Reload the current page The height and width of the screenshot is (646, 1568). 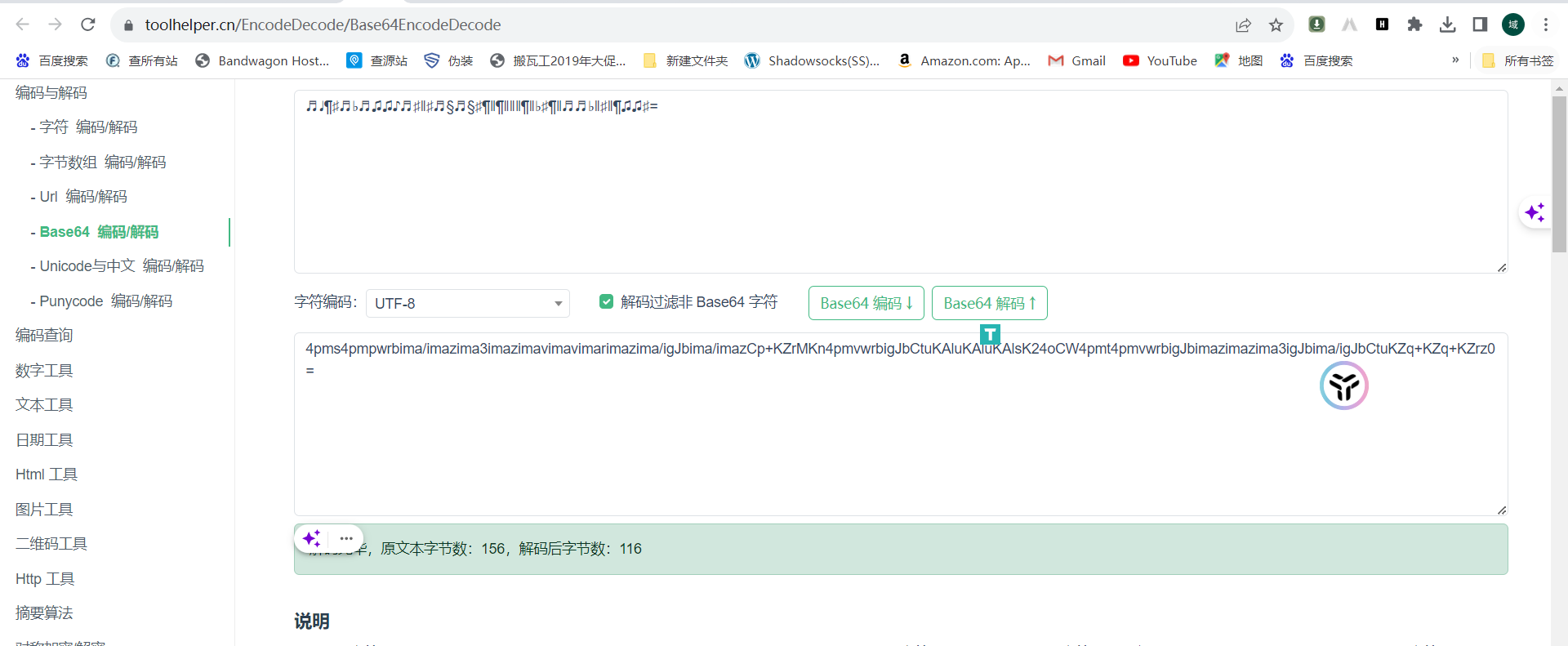[88, 25]
